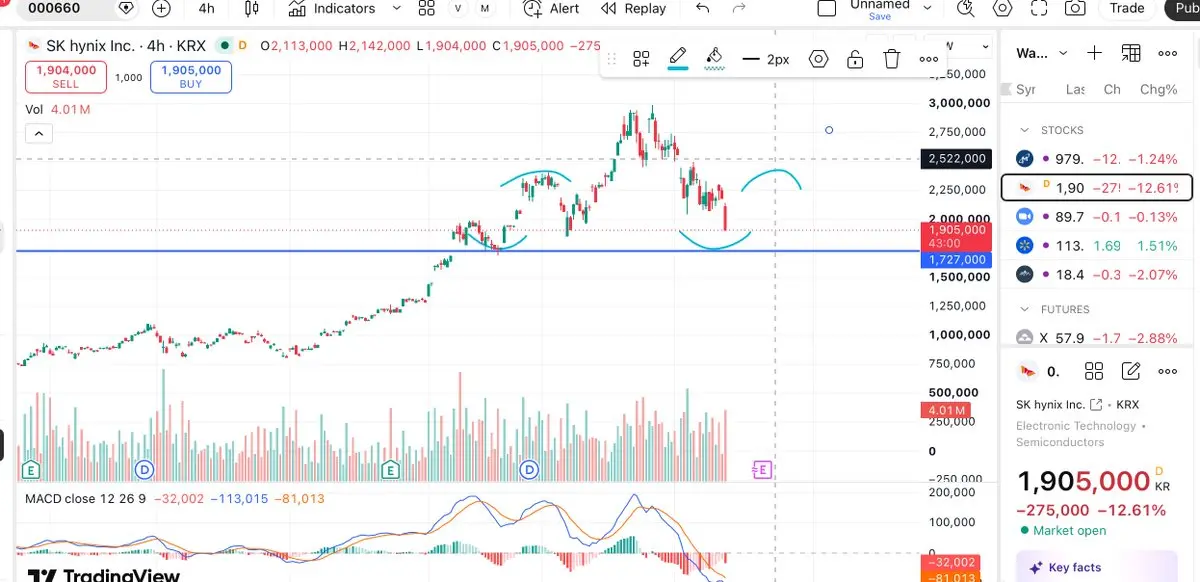Click the 1,905,000 BUY button
This screenshot has height=582, width=1200.
tap(191, 77)
